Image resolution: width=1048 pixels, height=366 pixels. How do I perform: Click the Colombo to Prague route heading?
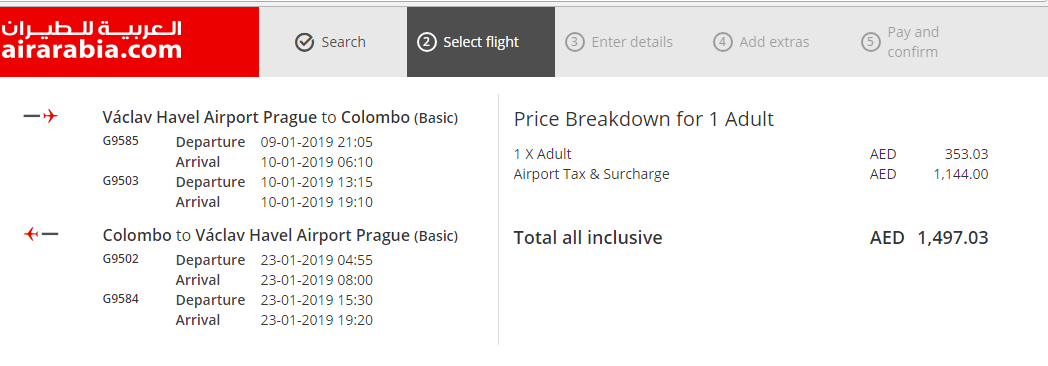click(x=280, y=235)
